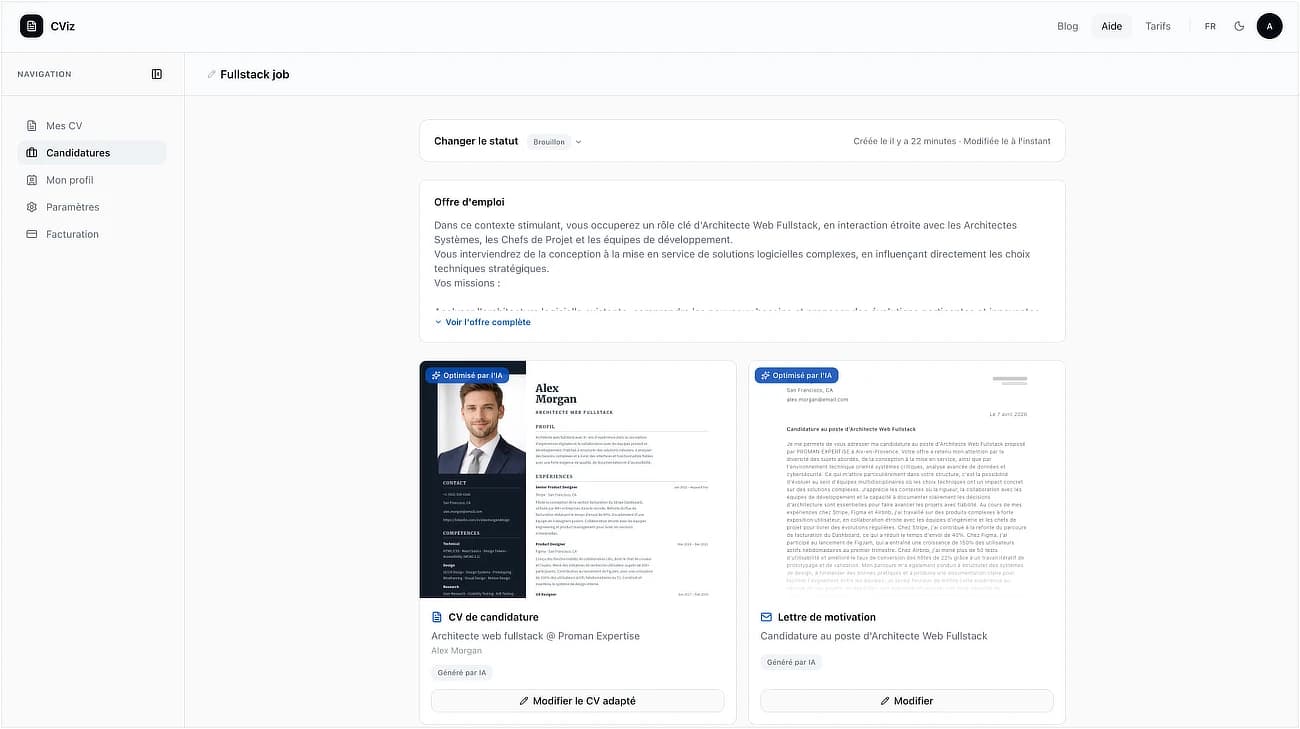The width and height of the screenshot is (1300, 729).
Task: Switch language via FR button
Action: [1210, 26]
